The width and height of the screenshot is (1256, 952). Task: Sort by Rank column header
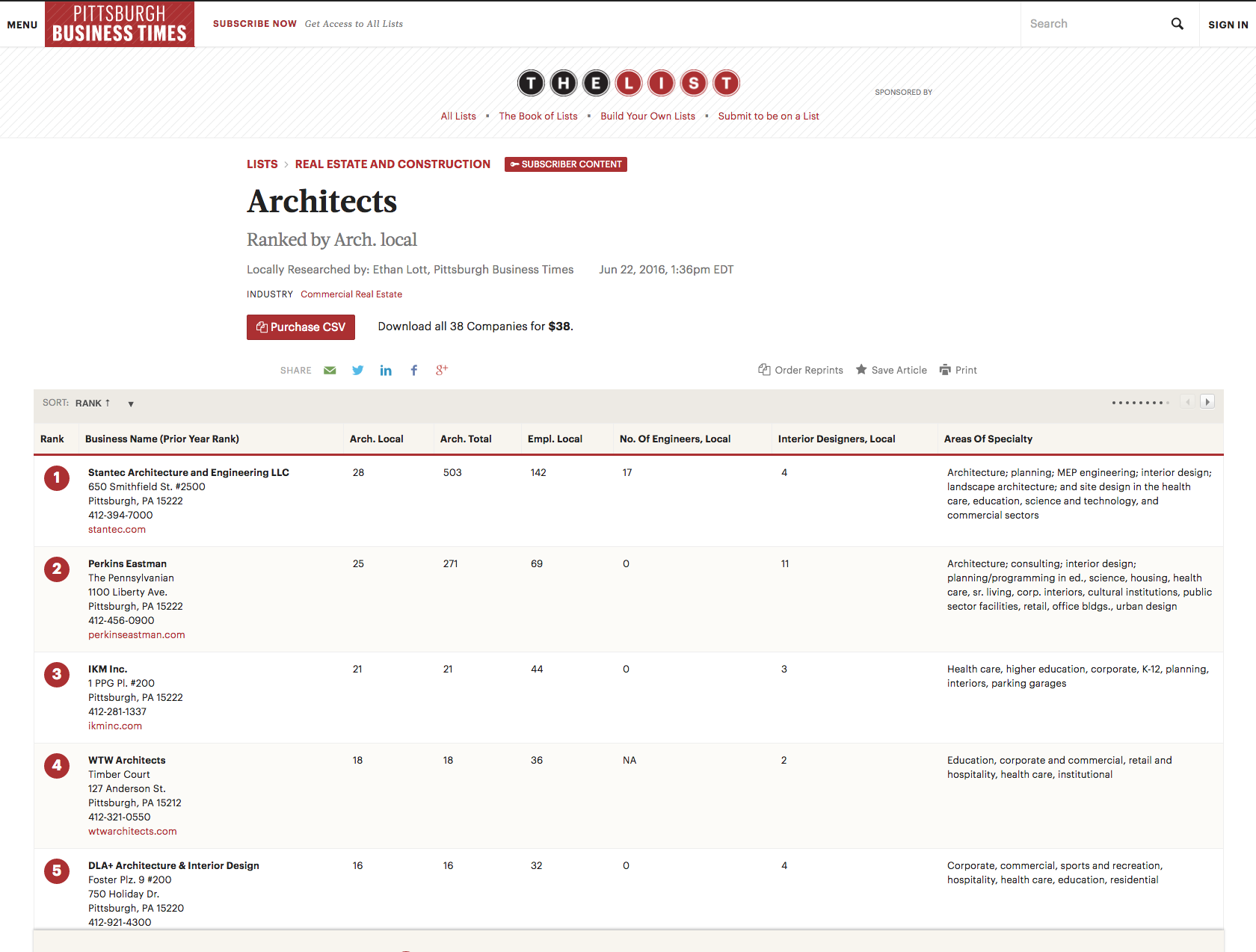52,439
